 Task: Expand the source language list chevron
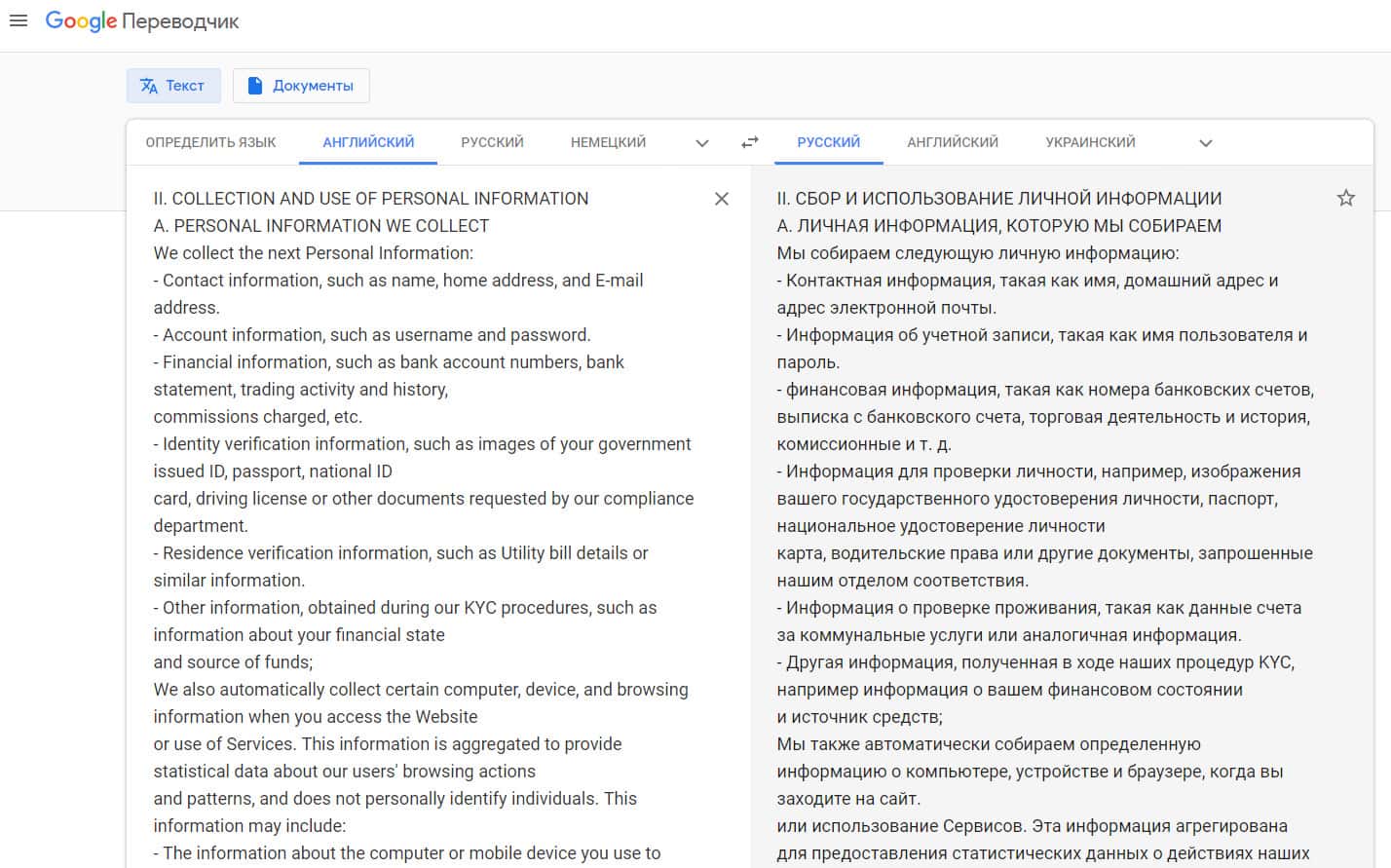701,143
